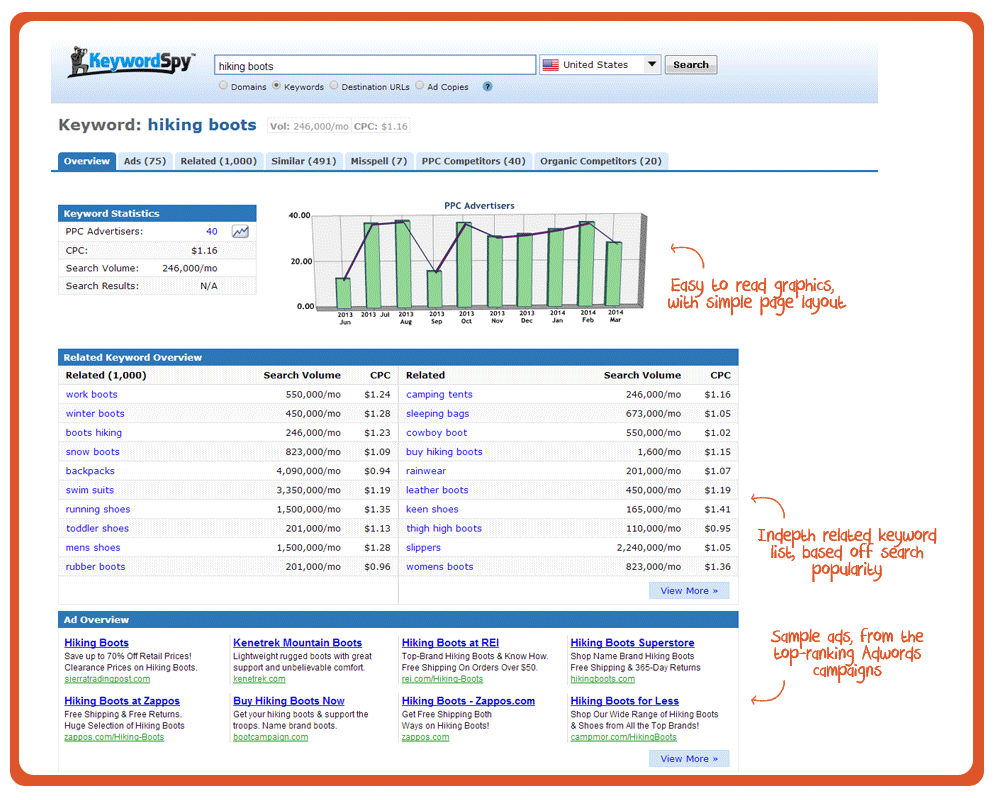
Task: Select the Domains radio button
Action: 223,86
